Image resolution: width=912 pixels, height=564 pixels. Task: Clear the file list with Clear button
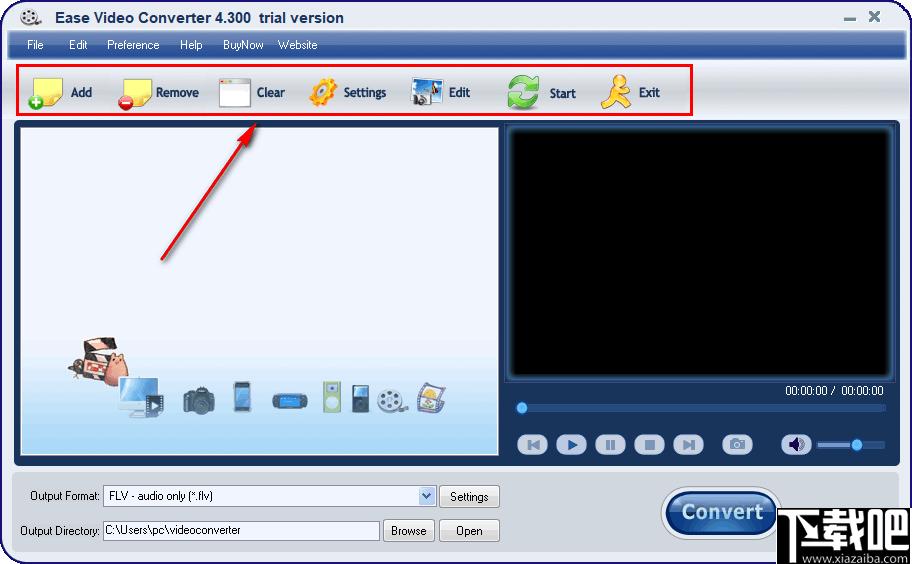click(x=252, y=92)
